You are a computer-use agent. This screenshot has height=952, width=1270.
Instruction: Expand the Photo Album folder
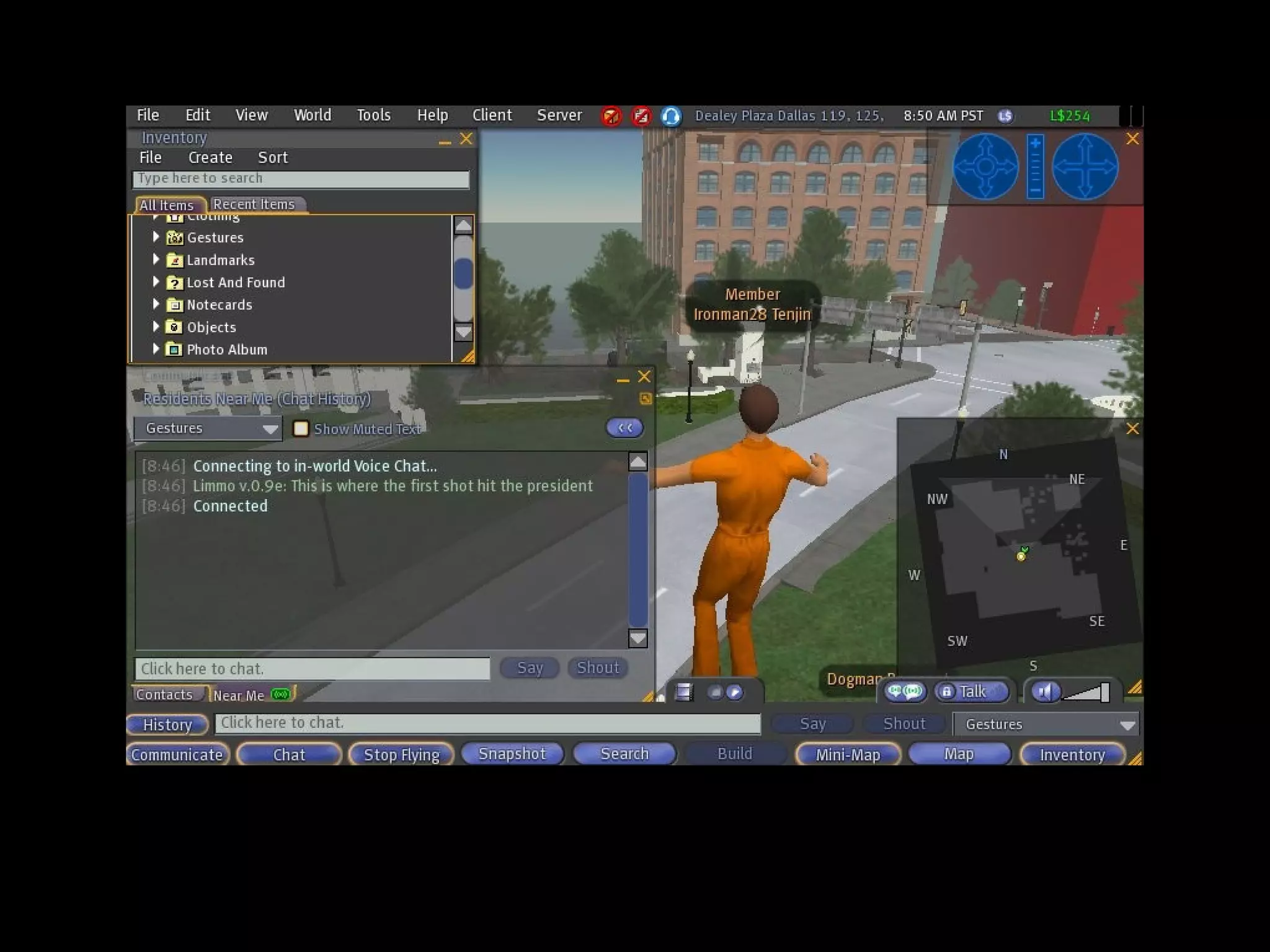(x=156, y=348)
